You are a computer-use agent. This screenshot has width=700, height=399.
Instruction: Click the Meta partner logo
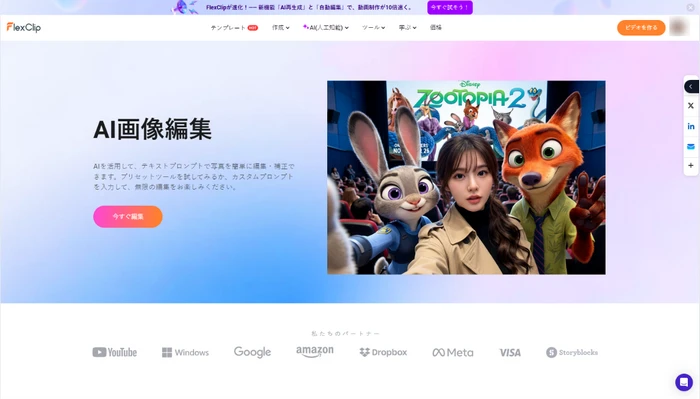(x=453, y=353)
